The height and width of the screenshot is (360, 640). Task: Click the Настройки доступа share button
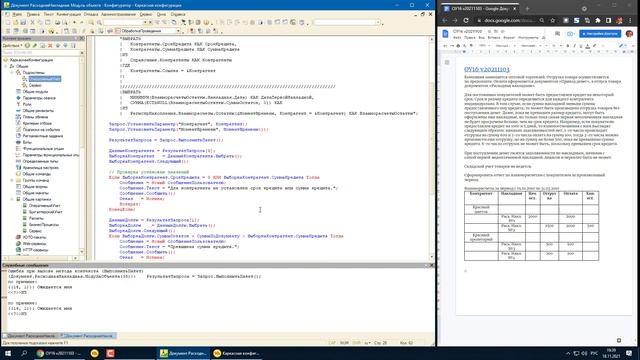(x=600, y=33)
